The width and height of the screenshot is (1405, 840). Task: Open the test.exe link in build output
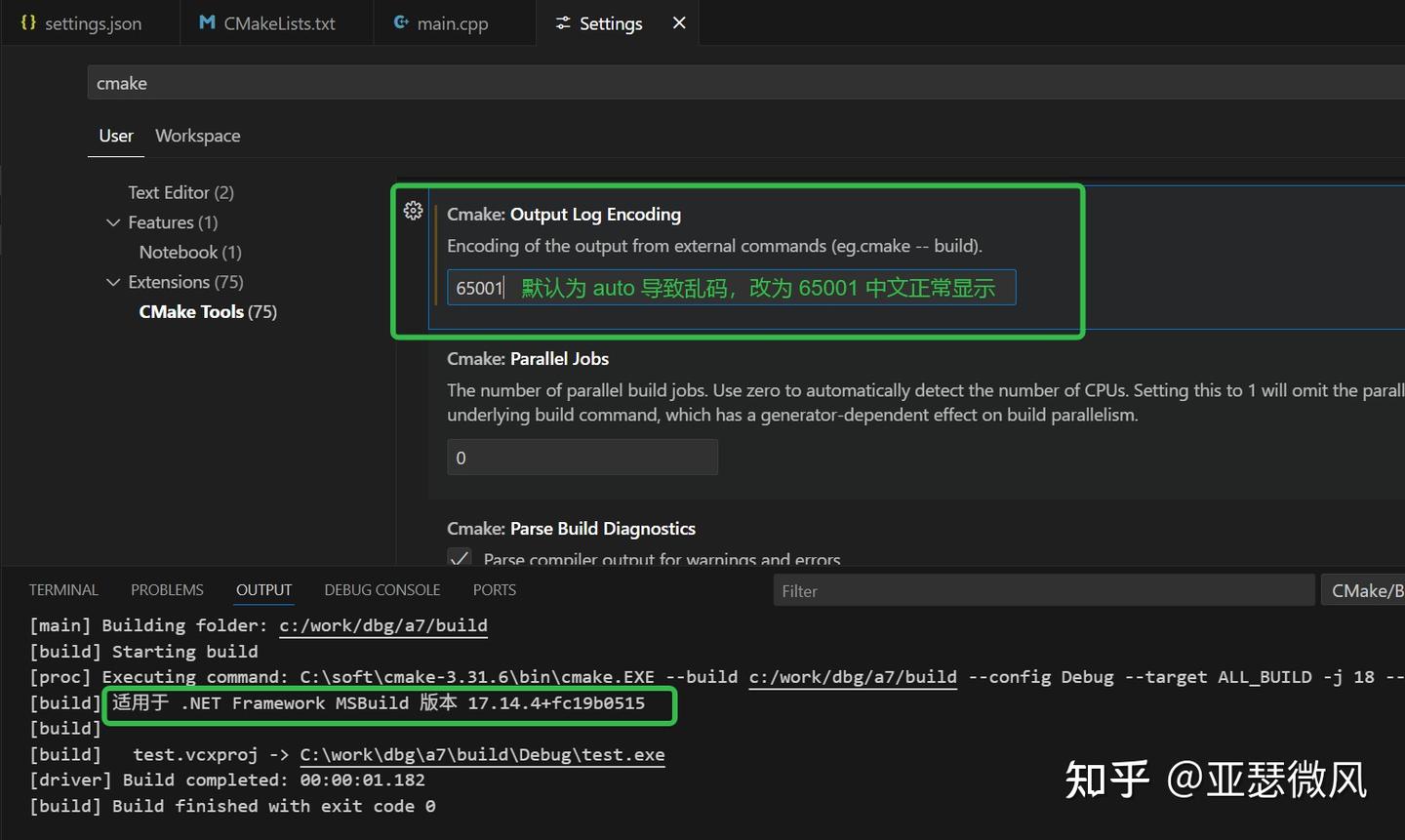482,754
